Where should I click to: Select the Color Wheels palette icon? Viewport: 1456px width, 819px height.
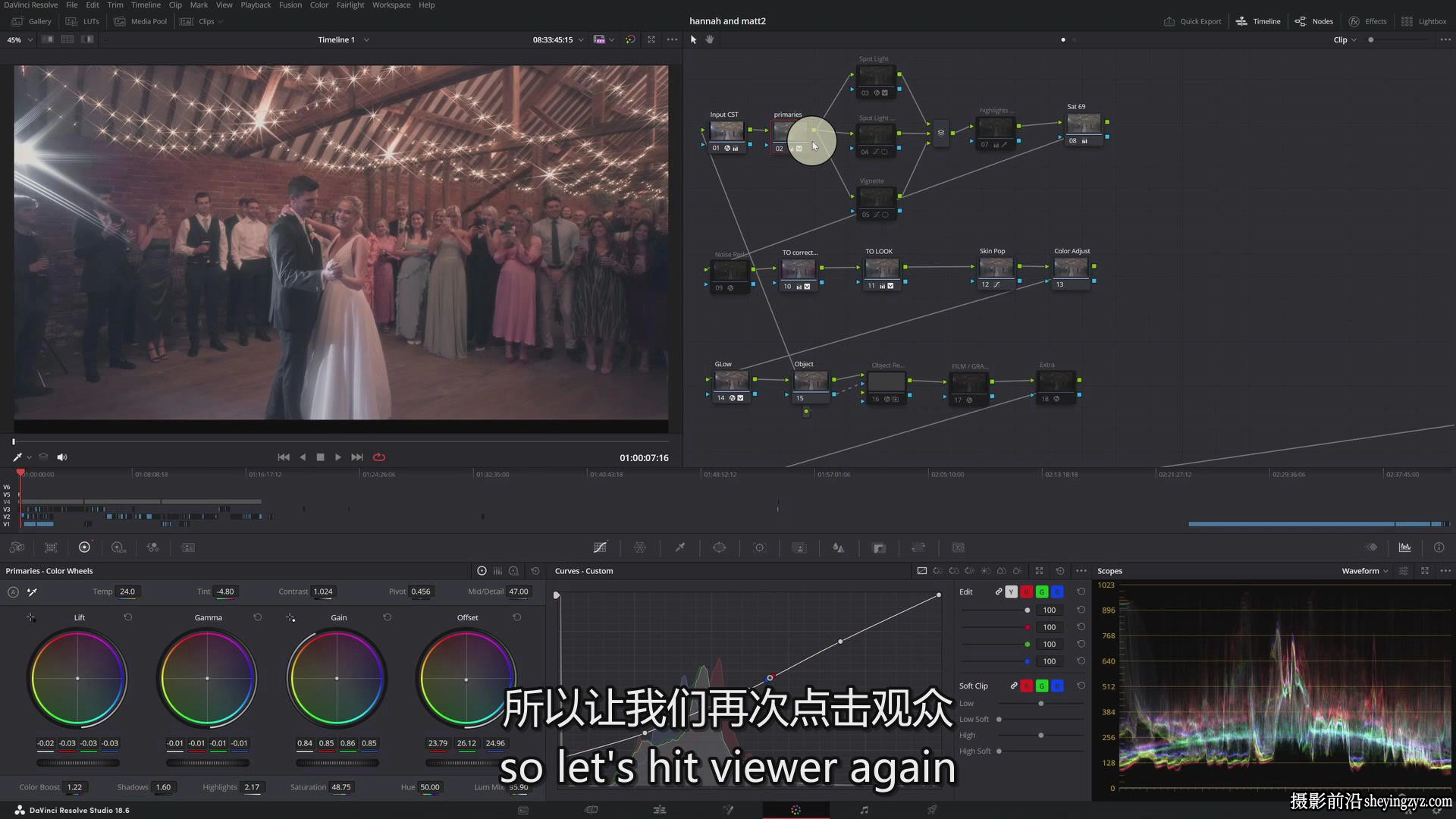pyautogui.click(x=84, y=548)
